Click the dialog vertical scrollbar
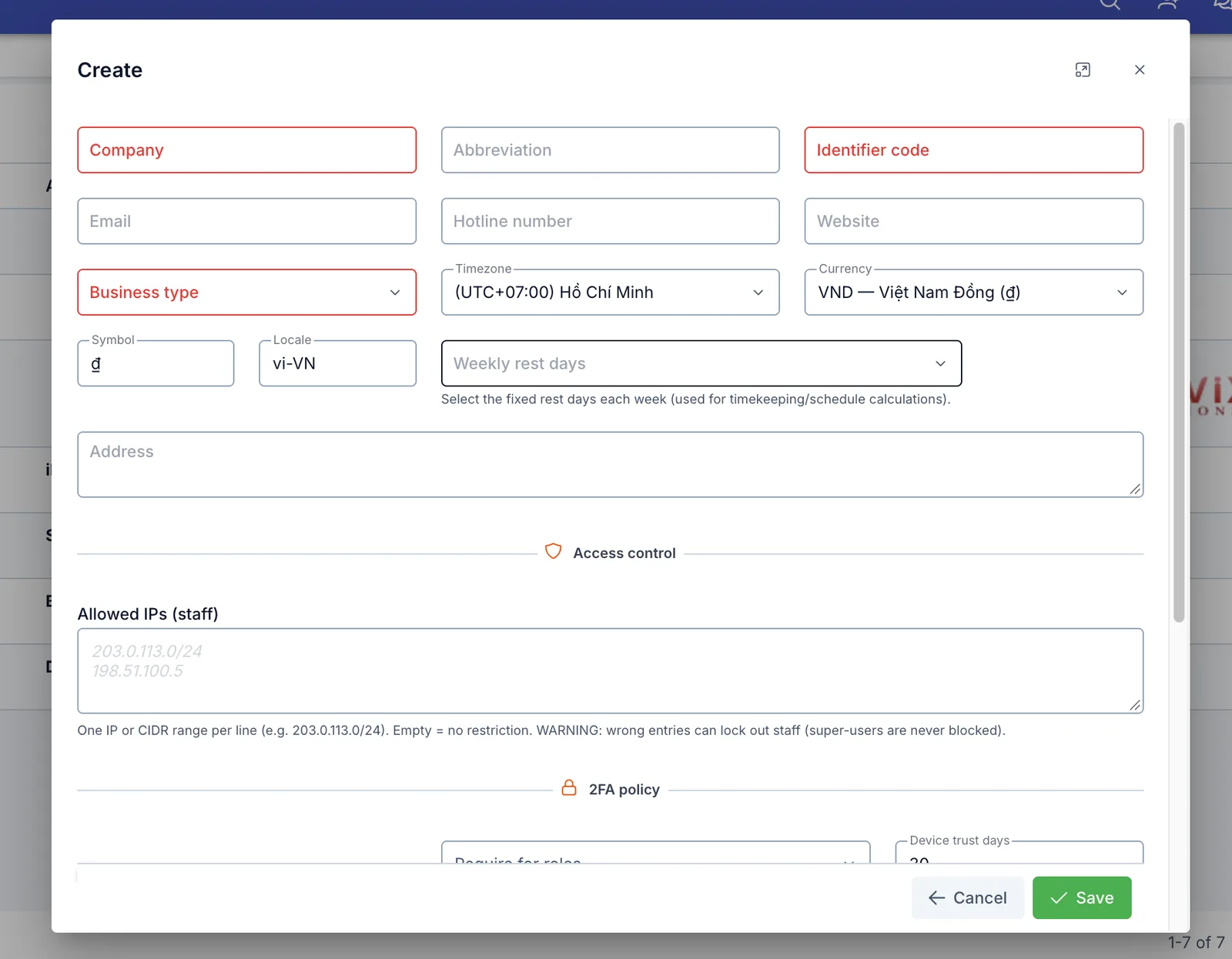 pyautogui.click(x=1178, y=372)
